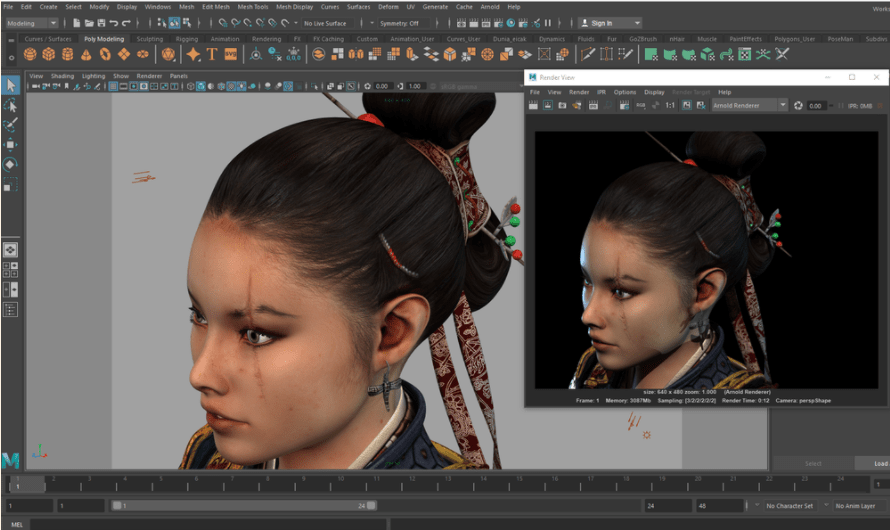Click the 1:1 real size icon in Render View
The width and height of the screenshot is (890, 530).
pyautogui.click(x=670, y=106)
